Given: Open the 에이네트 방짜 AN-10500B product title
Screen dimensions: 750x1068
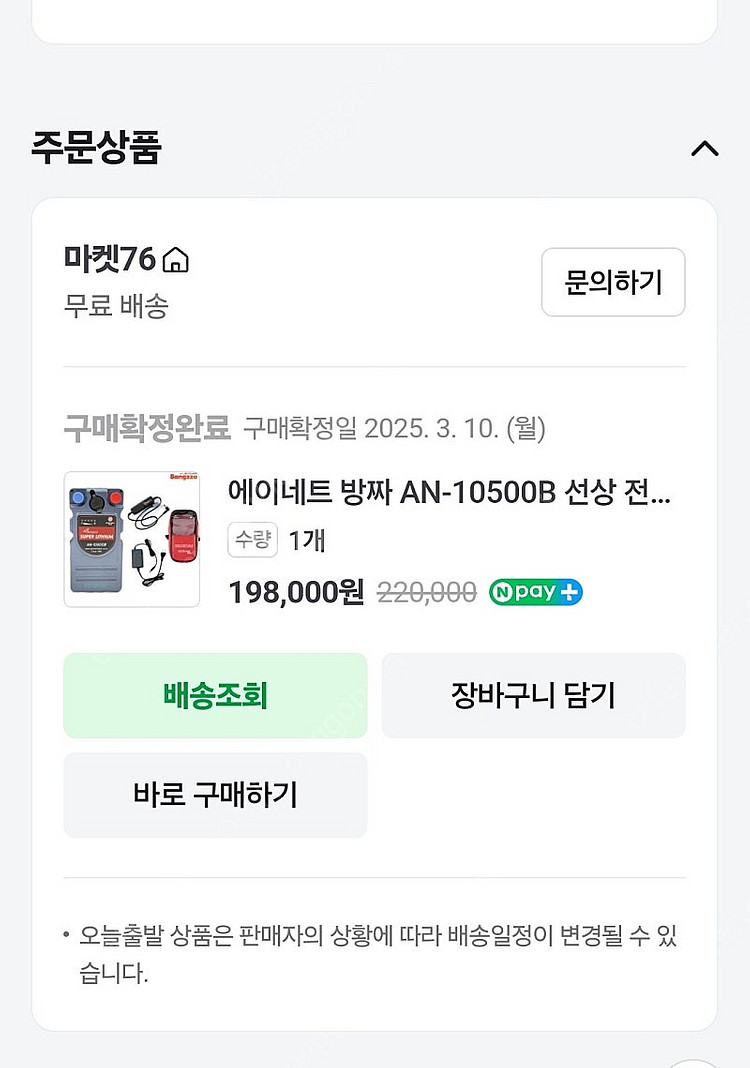Looking at the screenshot, I should click(x=449, y=493).
